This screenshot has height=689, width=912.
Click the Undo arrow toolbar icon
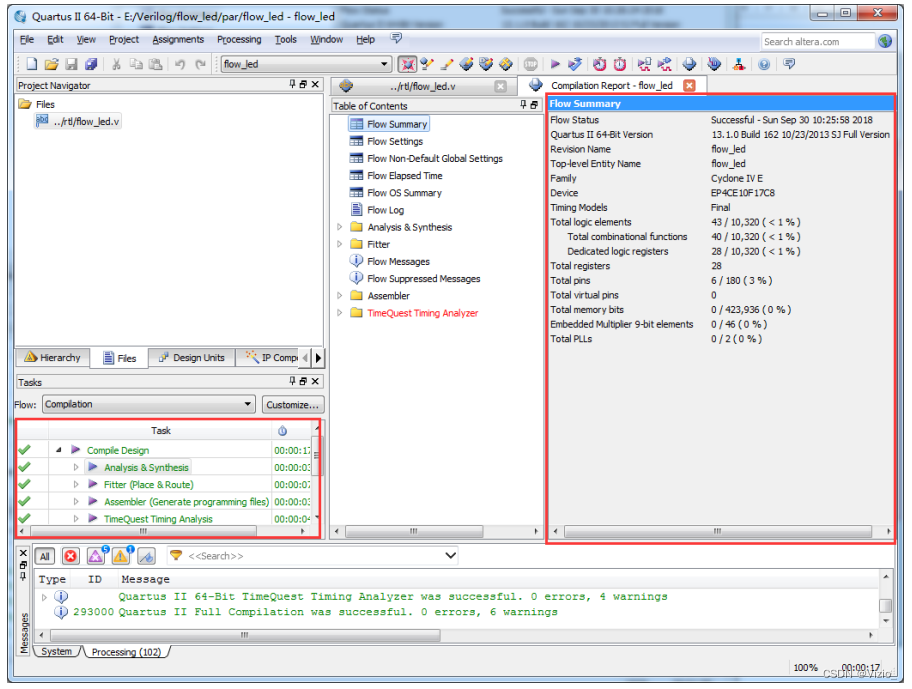point(180,64)
